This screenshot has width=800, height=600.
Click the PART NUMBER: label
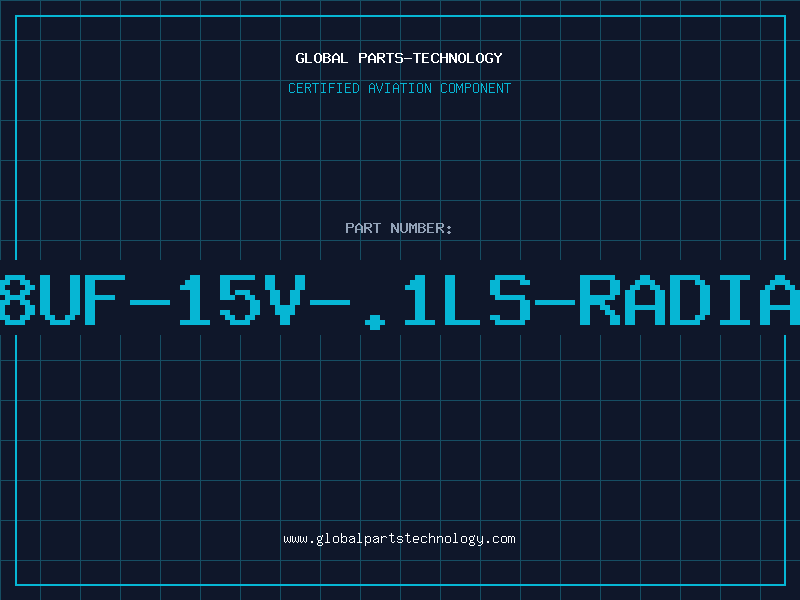click(x=399, y=228)
